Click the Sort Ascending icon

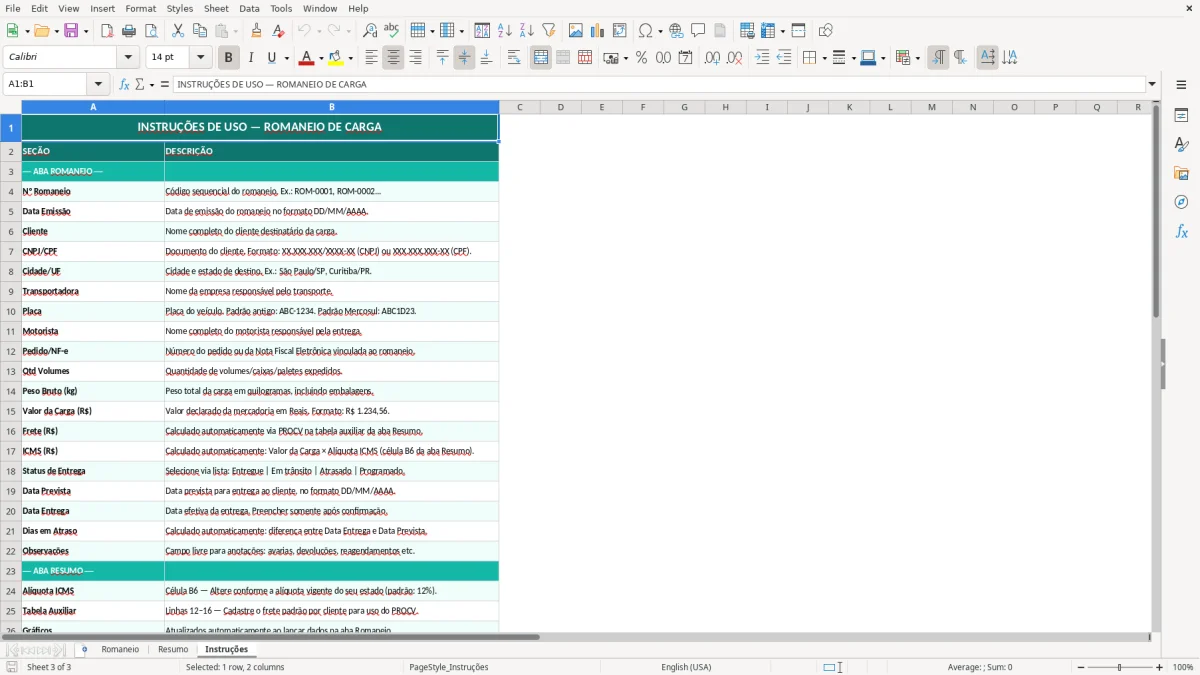pos(505,31)
